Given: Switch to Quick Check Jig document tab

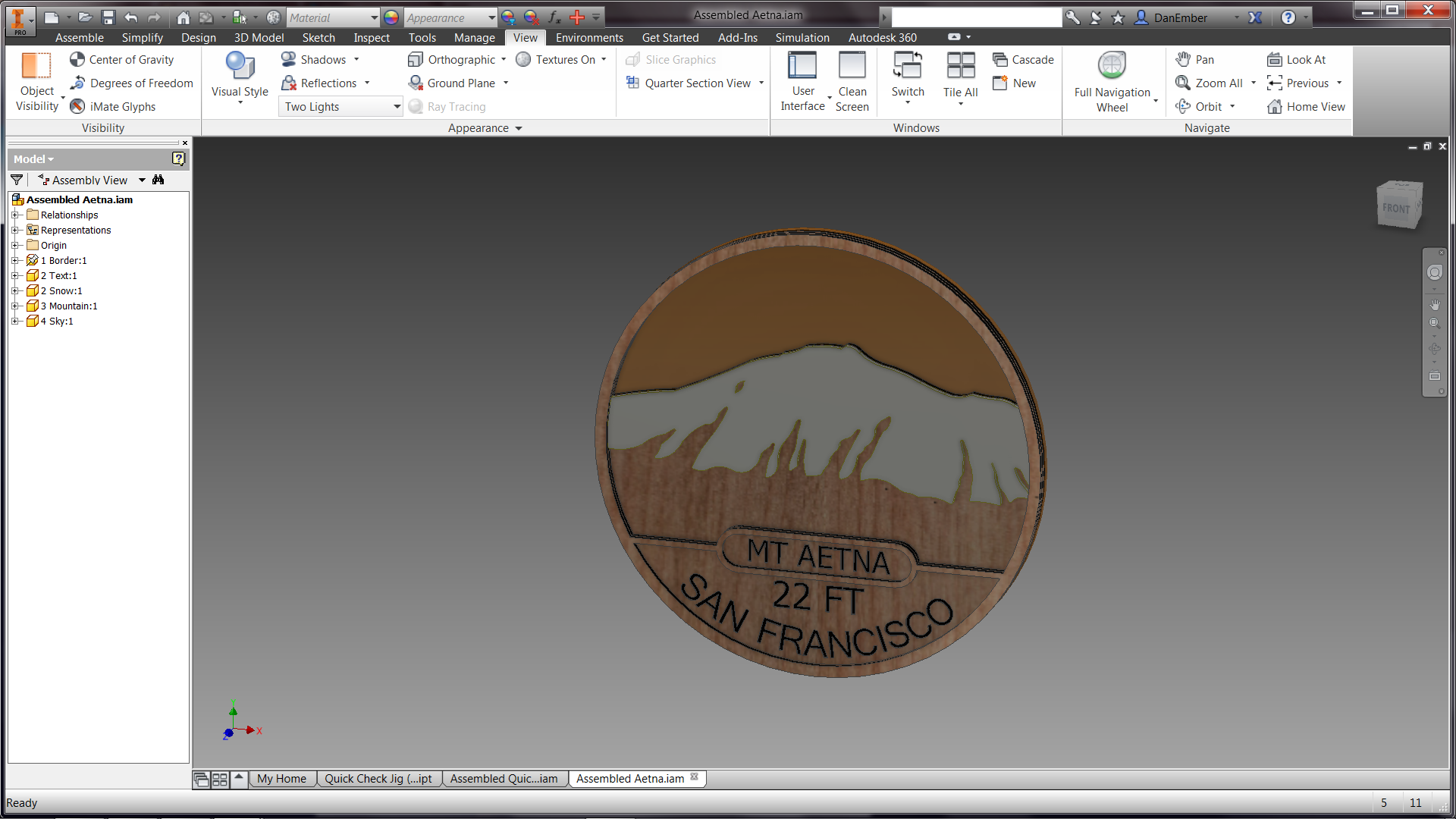Looking at the screenshot, I should coord(378,779).
